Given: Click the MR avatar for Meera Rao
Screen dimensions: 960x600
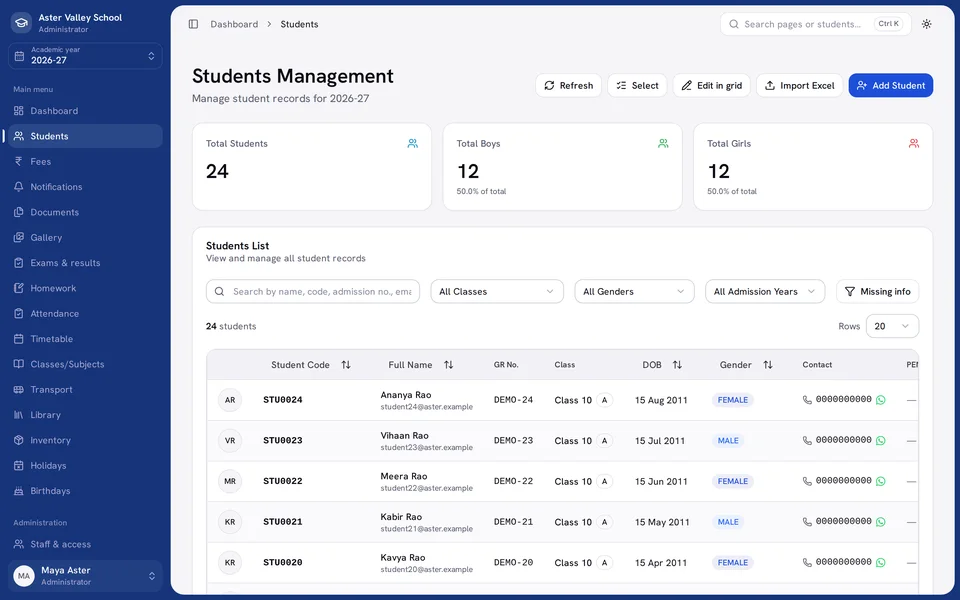Looking at the screenshot, I should (x=230, y=481).
